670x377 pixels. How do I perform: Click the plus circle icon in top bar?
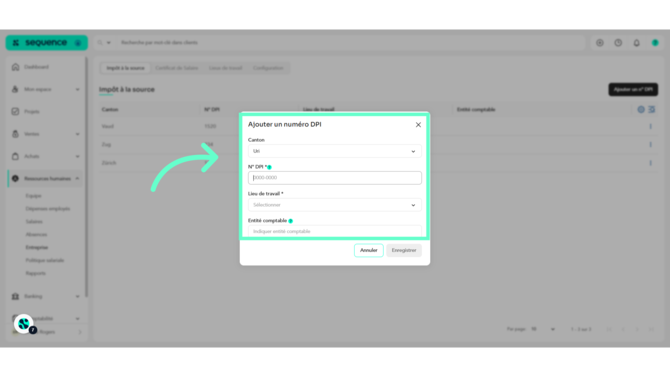click(600, 43)
